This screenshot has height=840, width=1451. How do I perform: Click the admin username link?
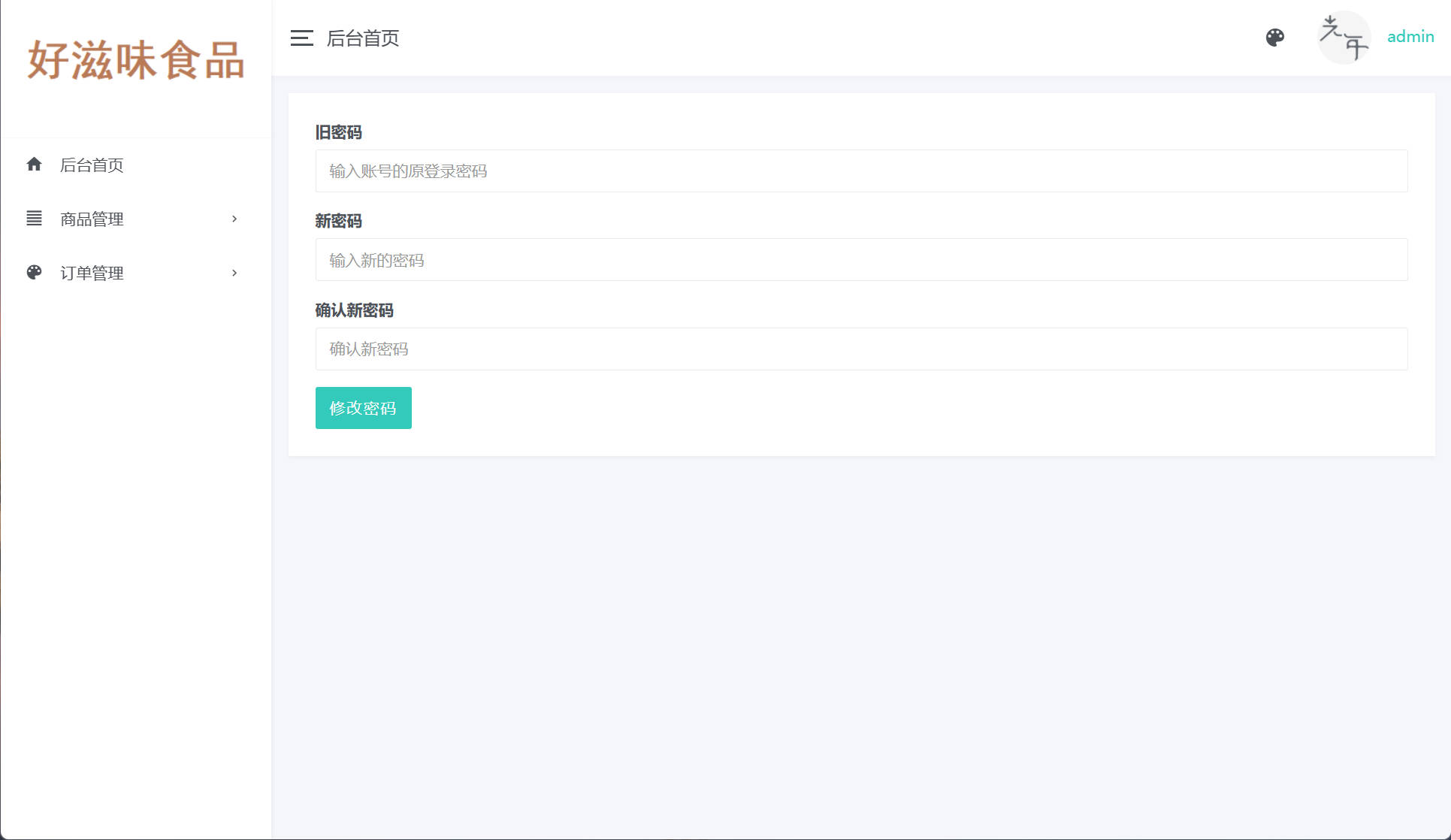click(x=1410, y=37)
